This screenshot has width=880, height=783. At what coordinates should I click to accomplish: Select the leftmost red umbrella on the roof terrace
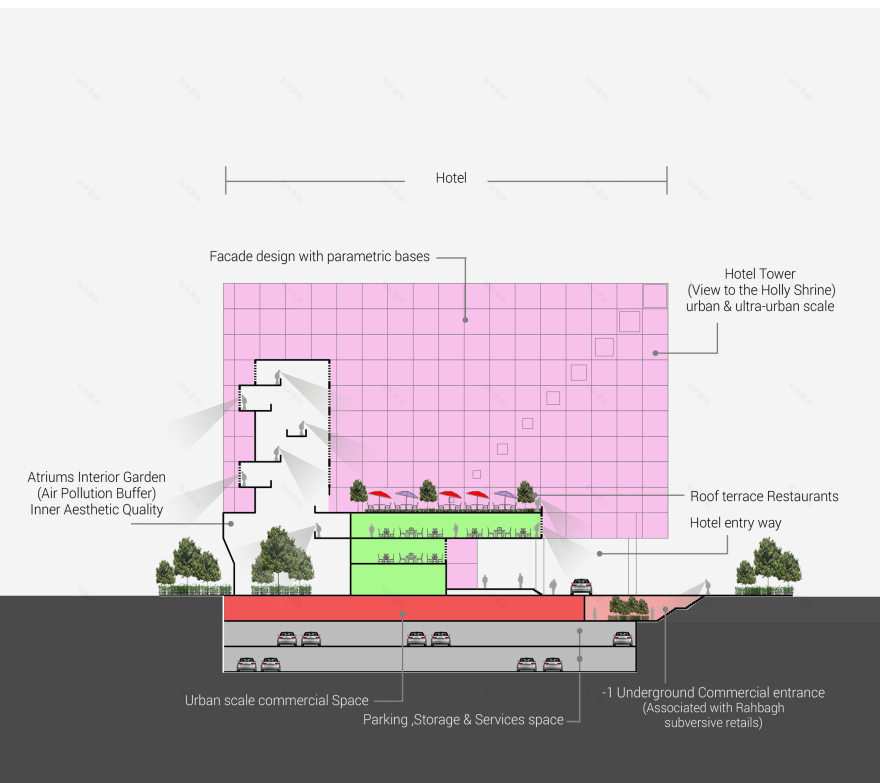[381, 495]
